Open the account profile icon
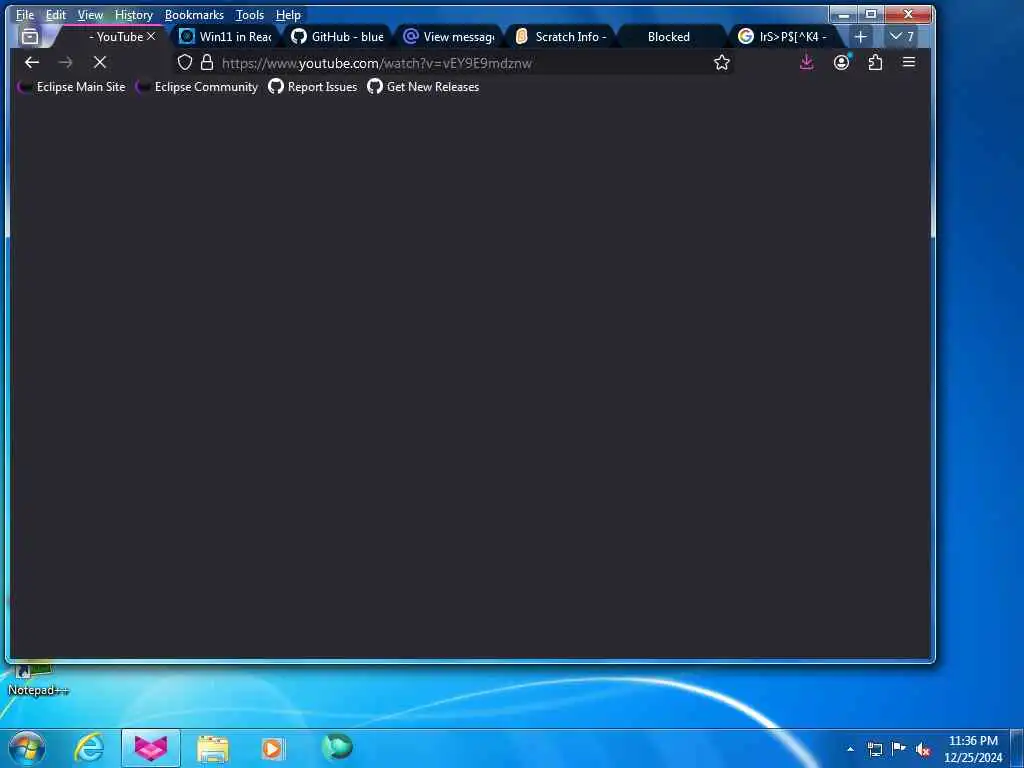The width and height of the screenshot is (1024, 768). (842, 63)
